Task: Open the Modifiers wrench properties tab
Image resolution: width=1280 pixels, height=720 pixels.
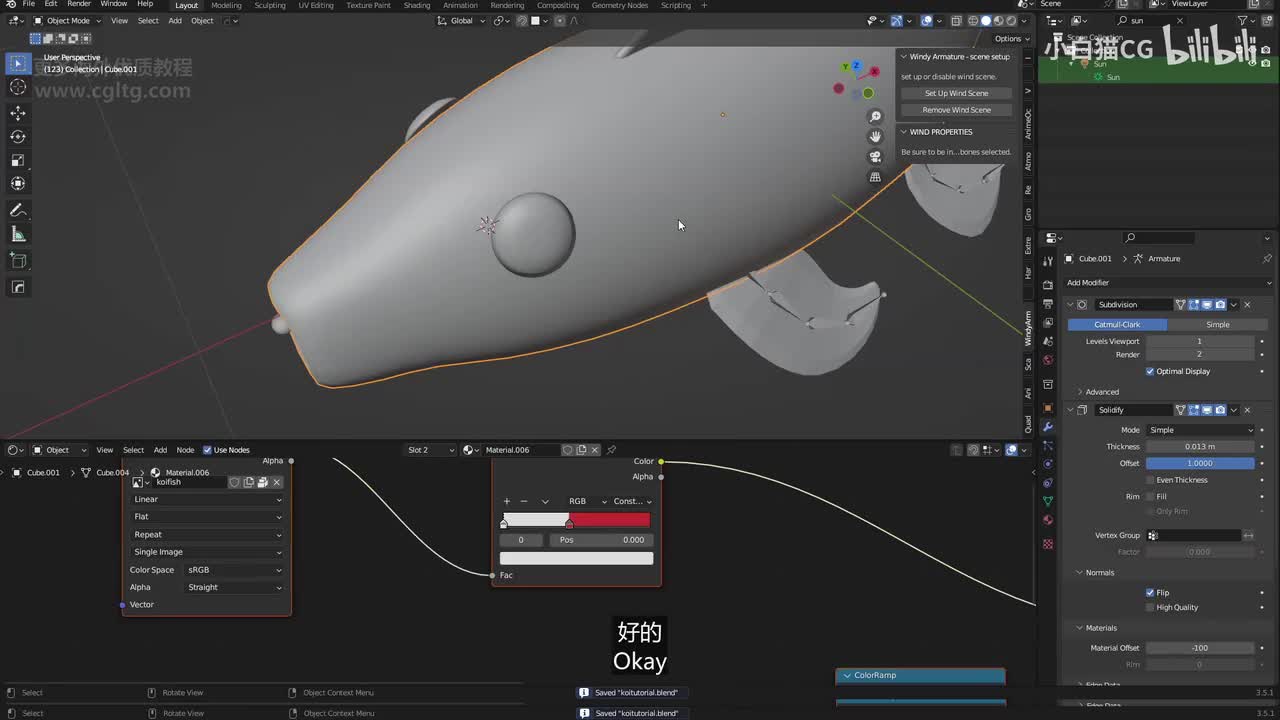Action: pyautogui.click(x=1048, y=427)
